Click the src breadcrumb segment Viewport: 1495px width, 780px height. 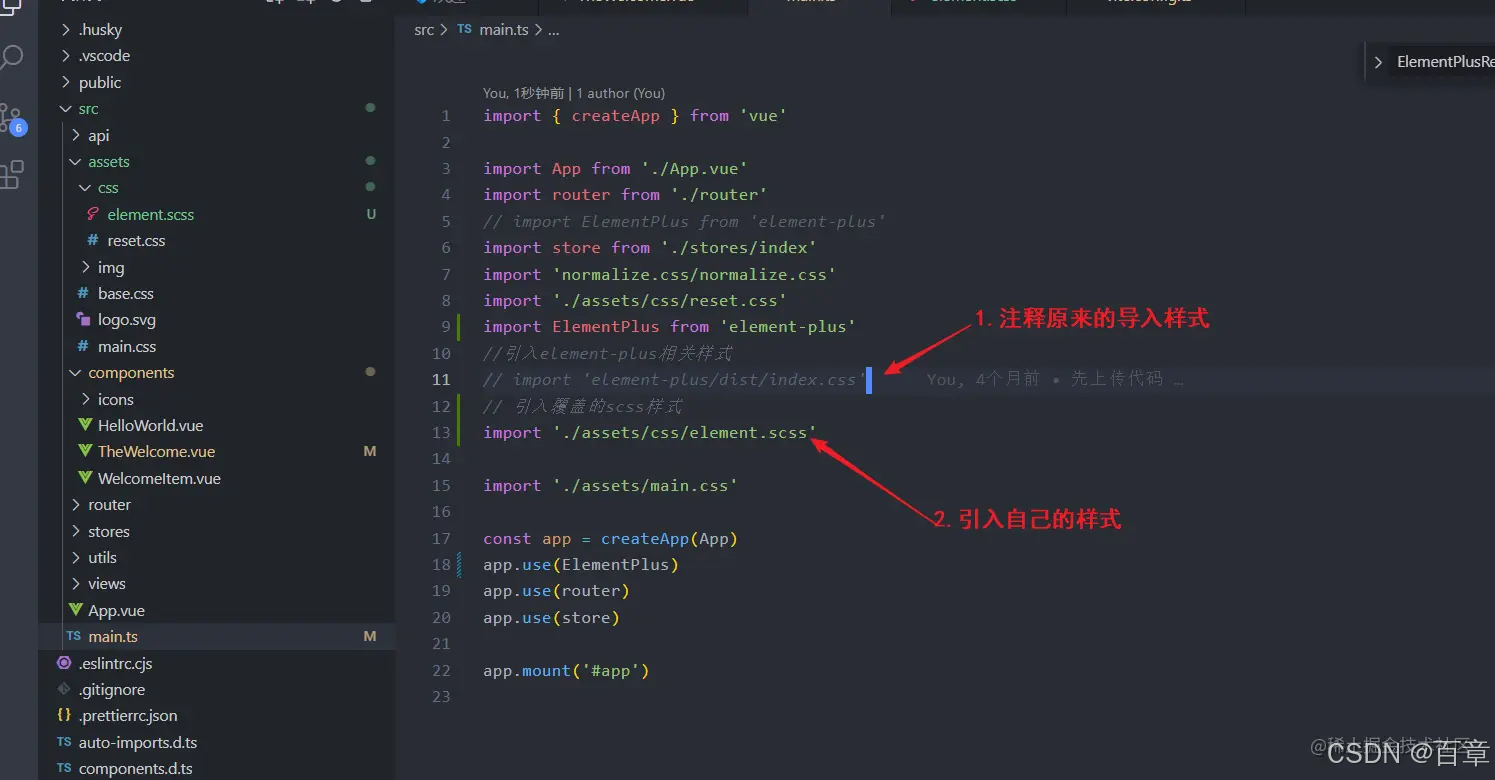click(424, 30)
